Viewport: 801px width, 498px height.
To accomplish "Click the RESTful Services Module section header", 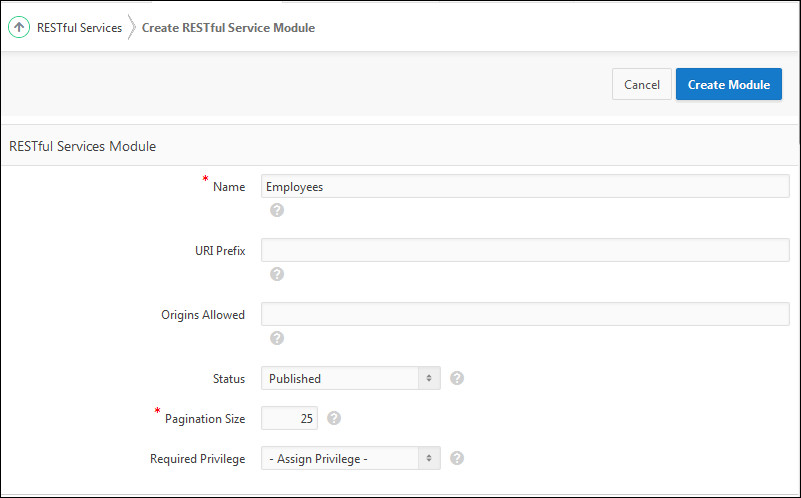I will tap(82, 146).
